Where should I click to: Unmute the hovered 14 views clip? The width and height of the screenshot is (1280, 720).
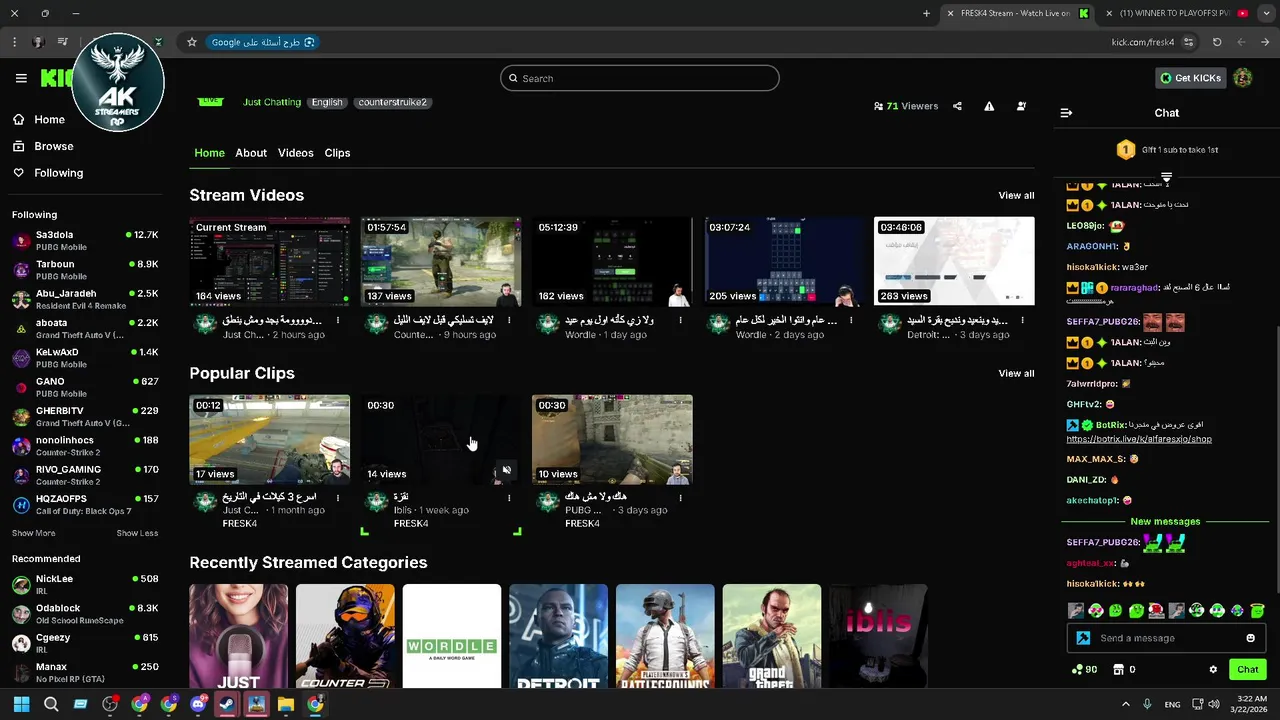click(507, 470)
